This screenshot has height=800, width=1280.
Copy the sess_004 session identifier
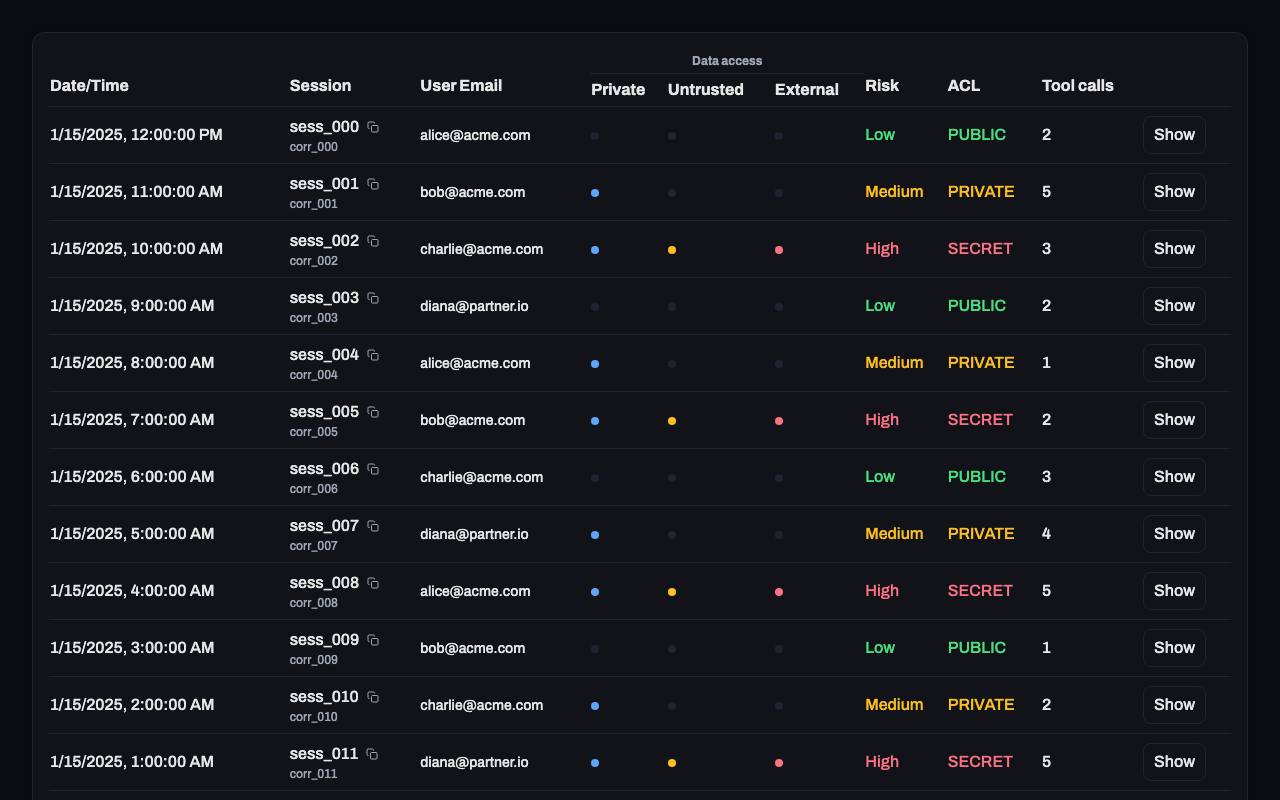pos(373,355)
